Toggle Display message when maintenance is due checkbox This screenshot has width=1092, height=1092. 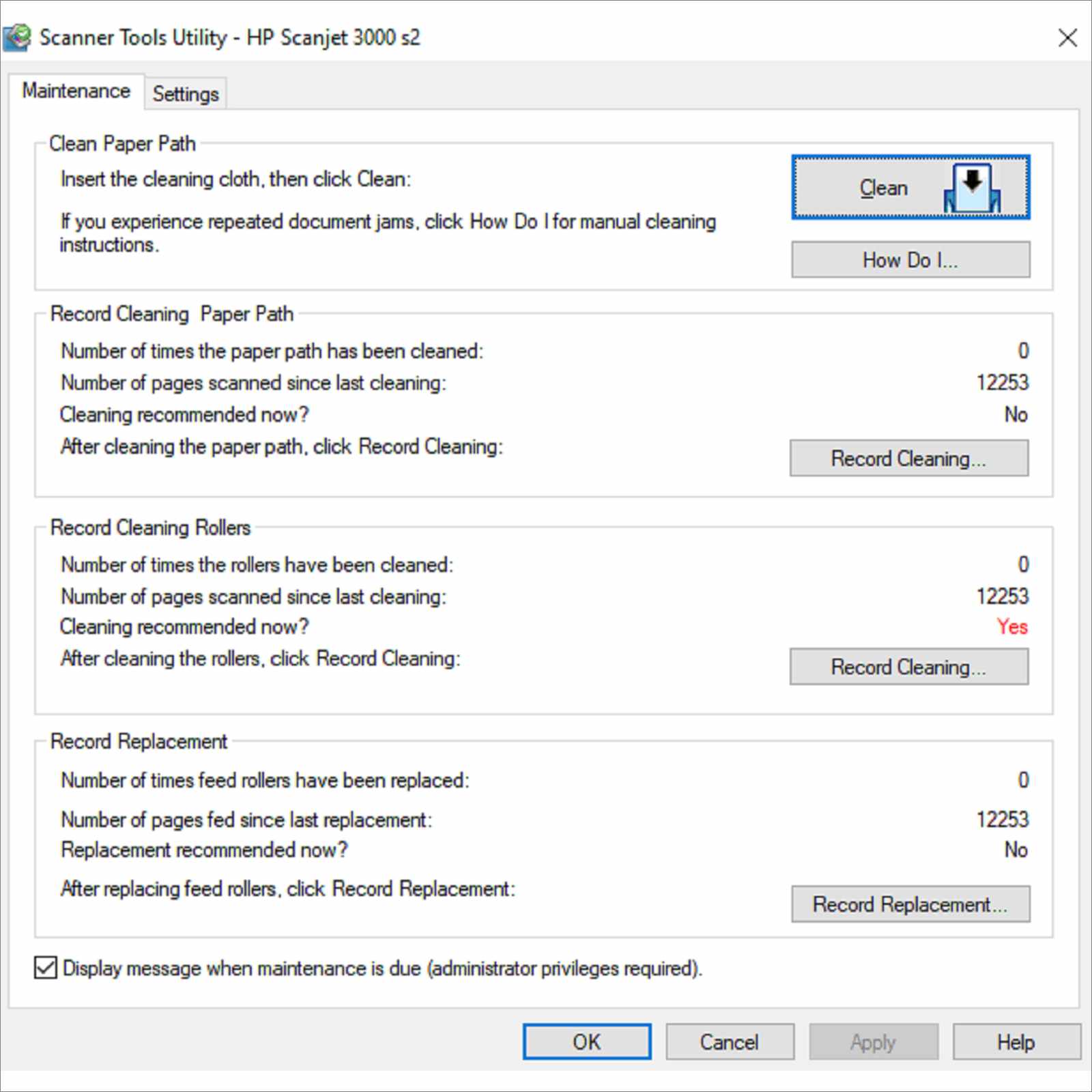(45, 968)
